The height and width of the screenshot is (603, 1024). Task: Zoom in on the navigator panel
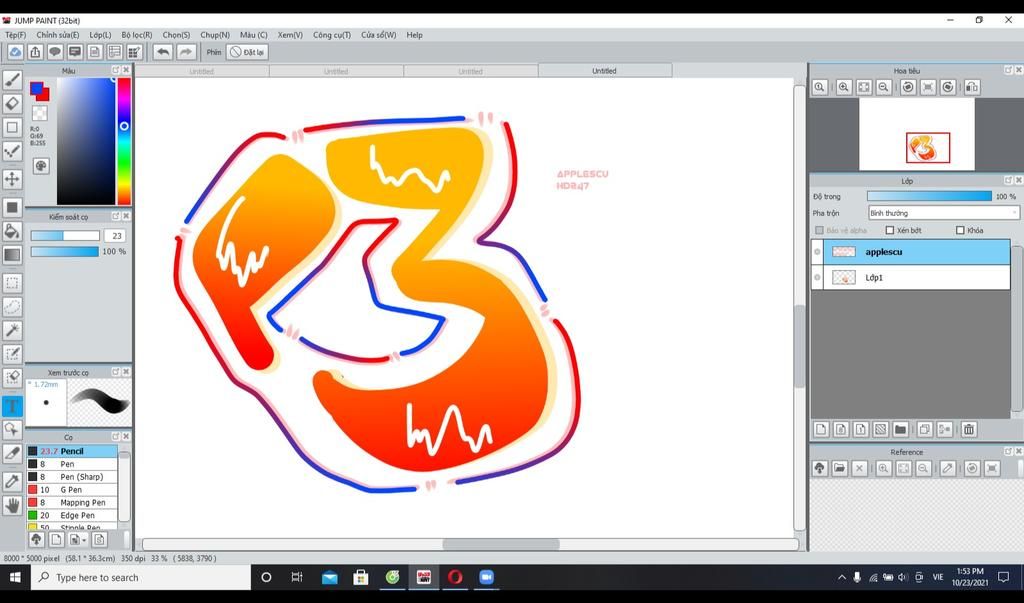click(844, 87)
